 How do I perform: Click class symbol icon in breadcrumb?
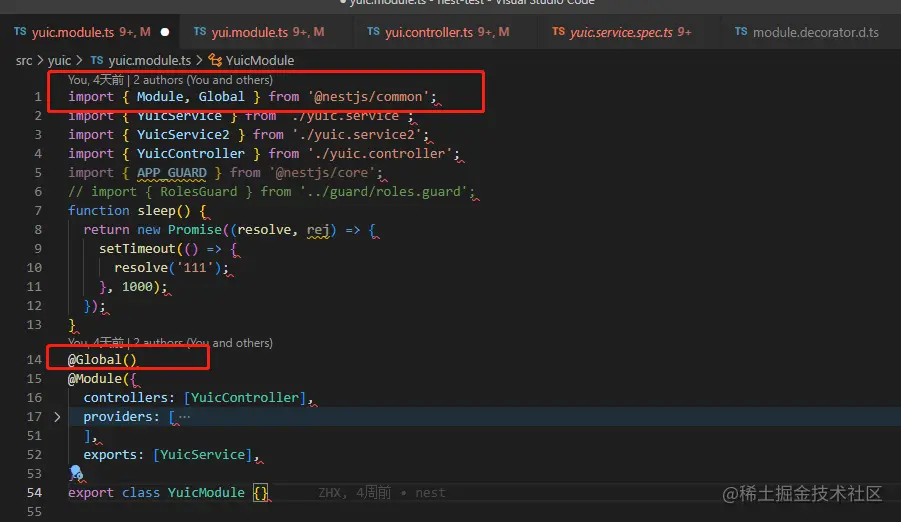point(215,60)
